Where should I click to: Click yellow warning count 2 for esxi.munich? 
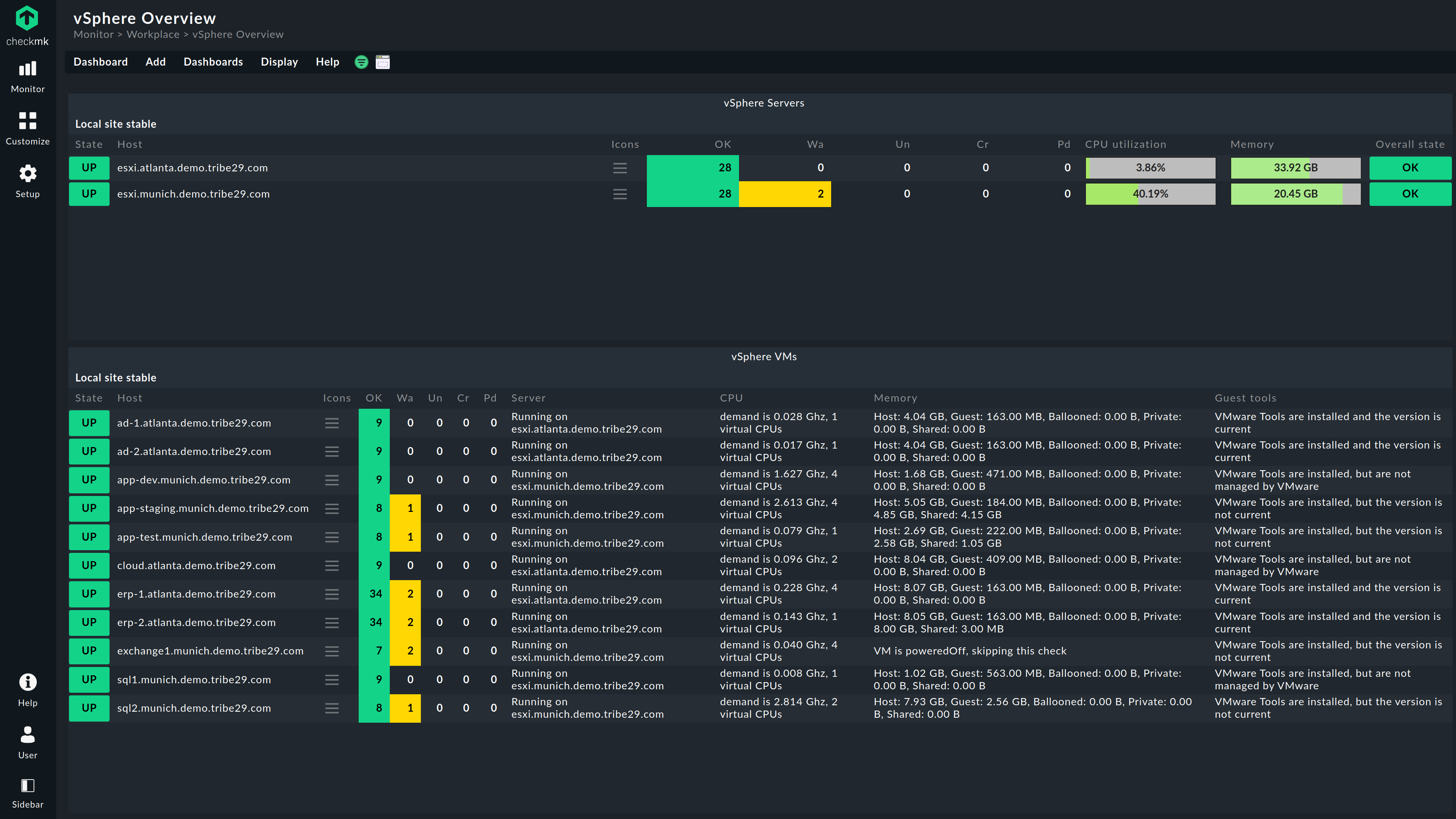point(785,194)
